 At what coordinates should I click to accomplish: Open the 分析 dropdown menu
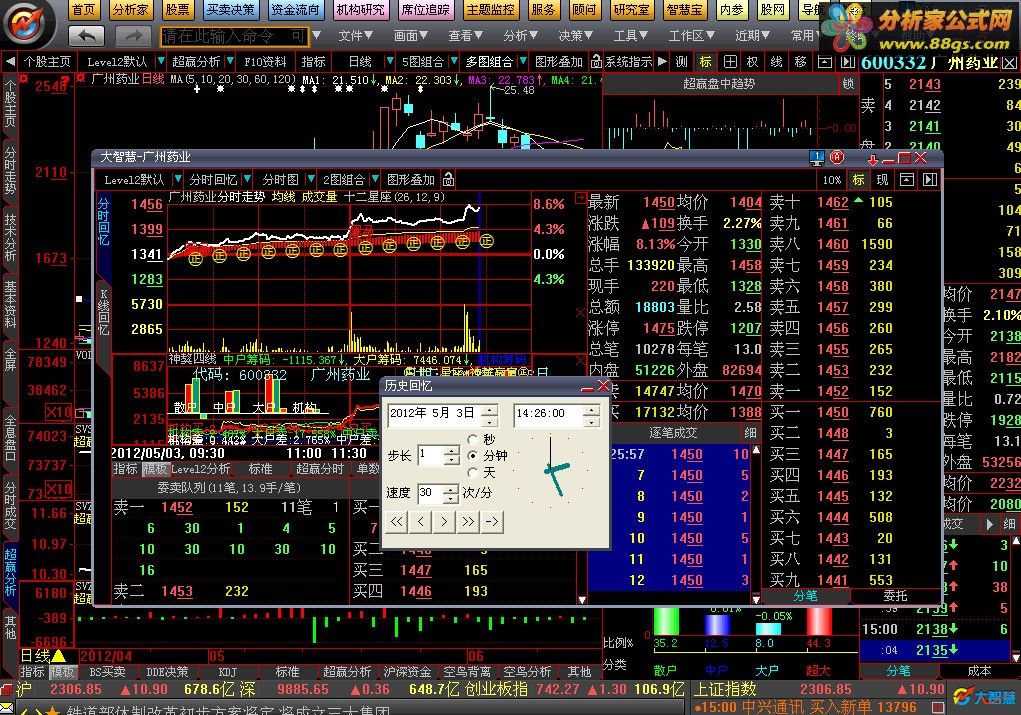(520, 36)
